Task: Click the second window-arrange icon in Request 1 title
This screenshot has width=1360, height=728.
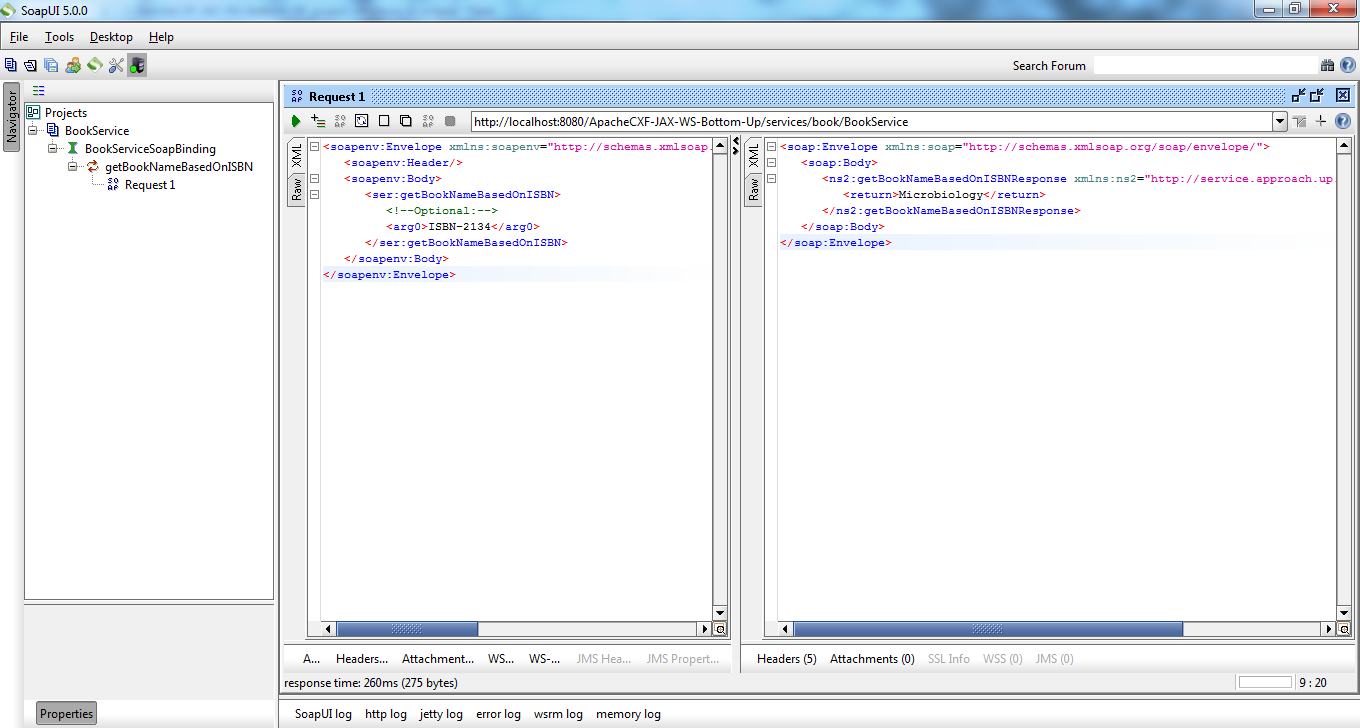Action: 1317,96
